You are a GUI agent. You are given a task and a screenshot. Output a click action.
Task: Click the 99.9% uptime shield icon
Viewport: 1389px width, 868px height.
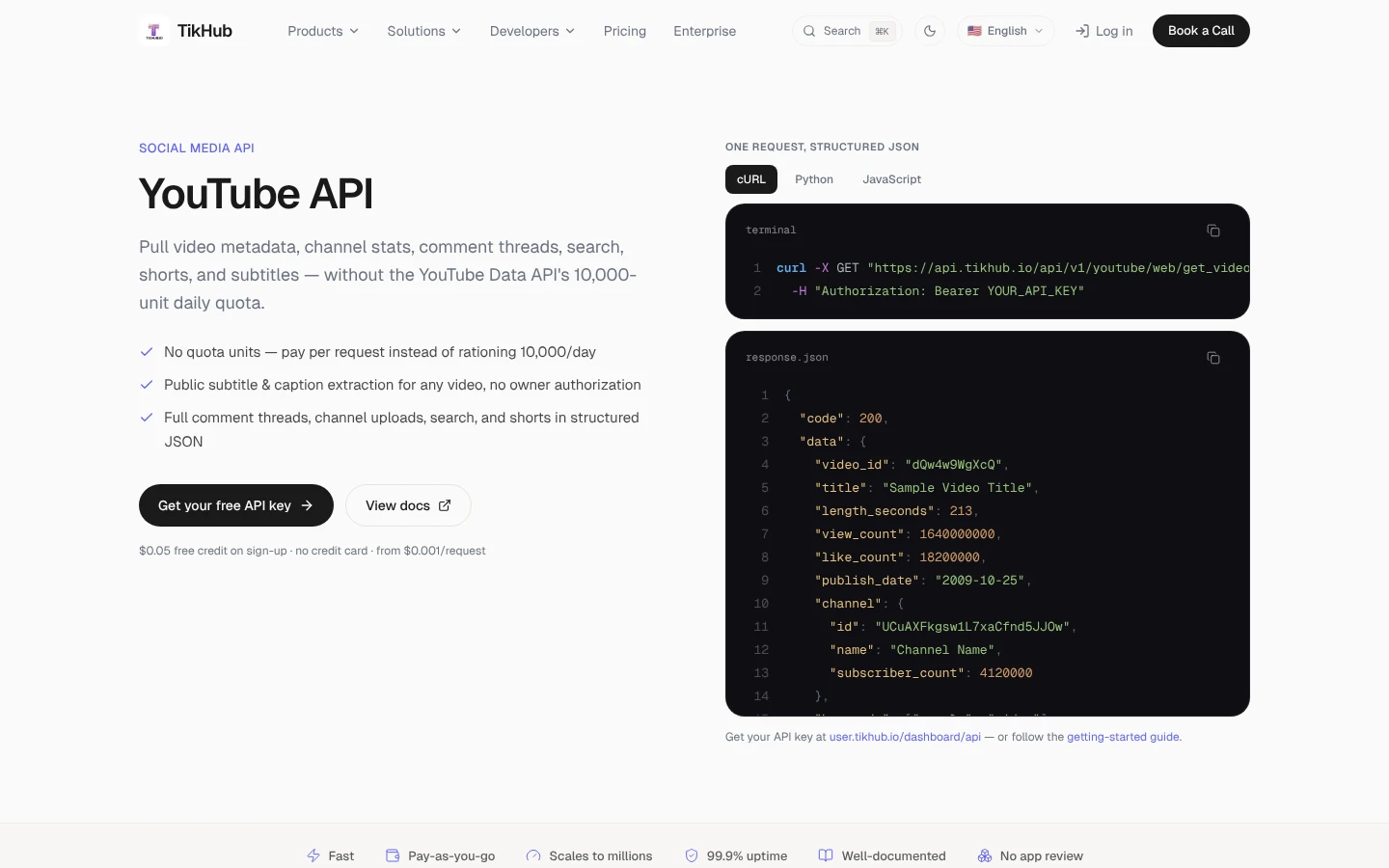(692, 855)
